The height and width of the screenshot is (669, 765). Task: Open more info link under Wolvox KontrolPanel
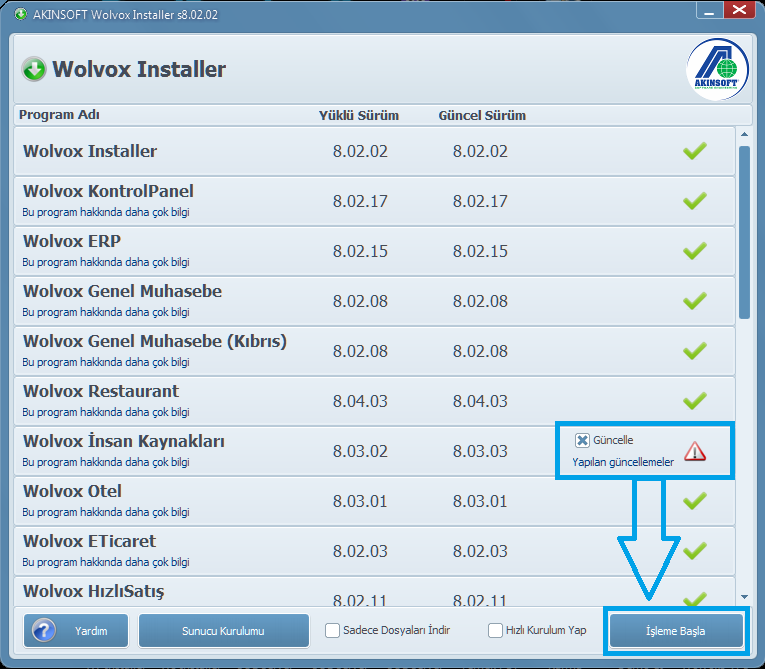(x=106, y=212)
